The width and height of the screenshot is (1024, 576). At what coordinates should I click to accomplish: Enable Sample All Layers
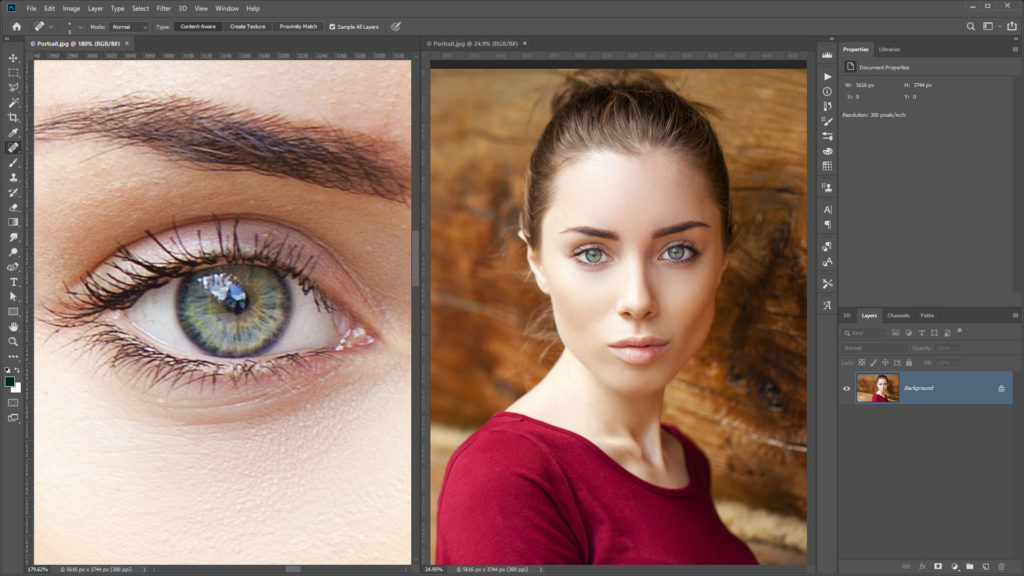(x=334, y=26)
